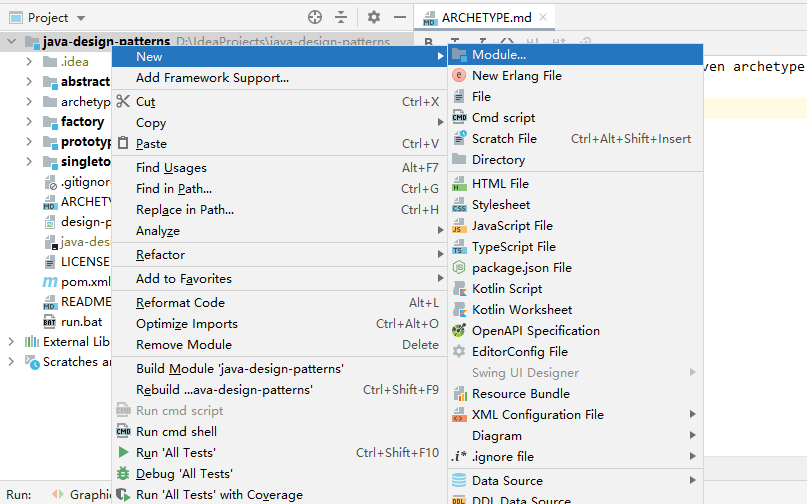The width and height of the screenshot is (807, 504).
Task: Click green Run 'All Tests' play icon
Action: (123, 453)
